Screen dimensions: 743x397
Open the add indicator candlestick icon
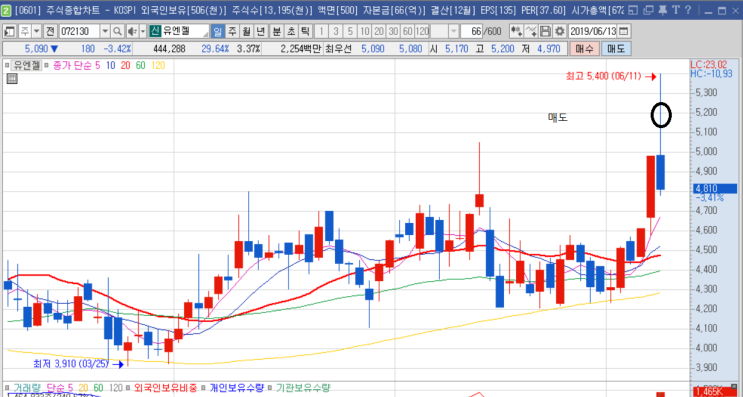coord(516,31)
